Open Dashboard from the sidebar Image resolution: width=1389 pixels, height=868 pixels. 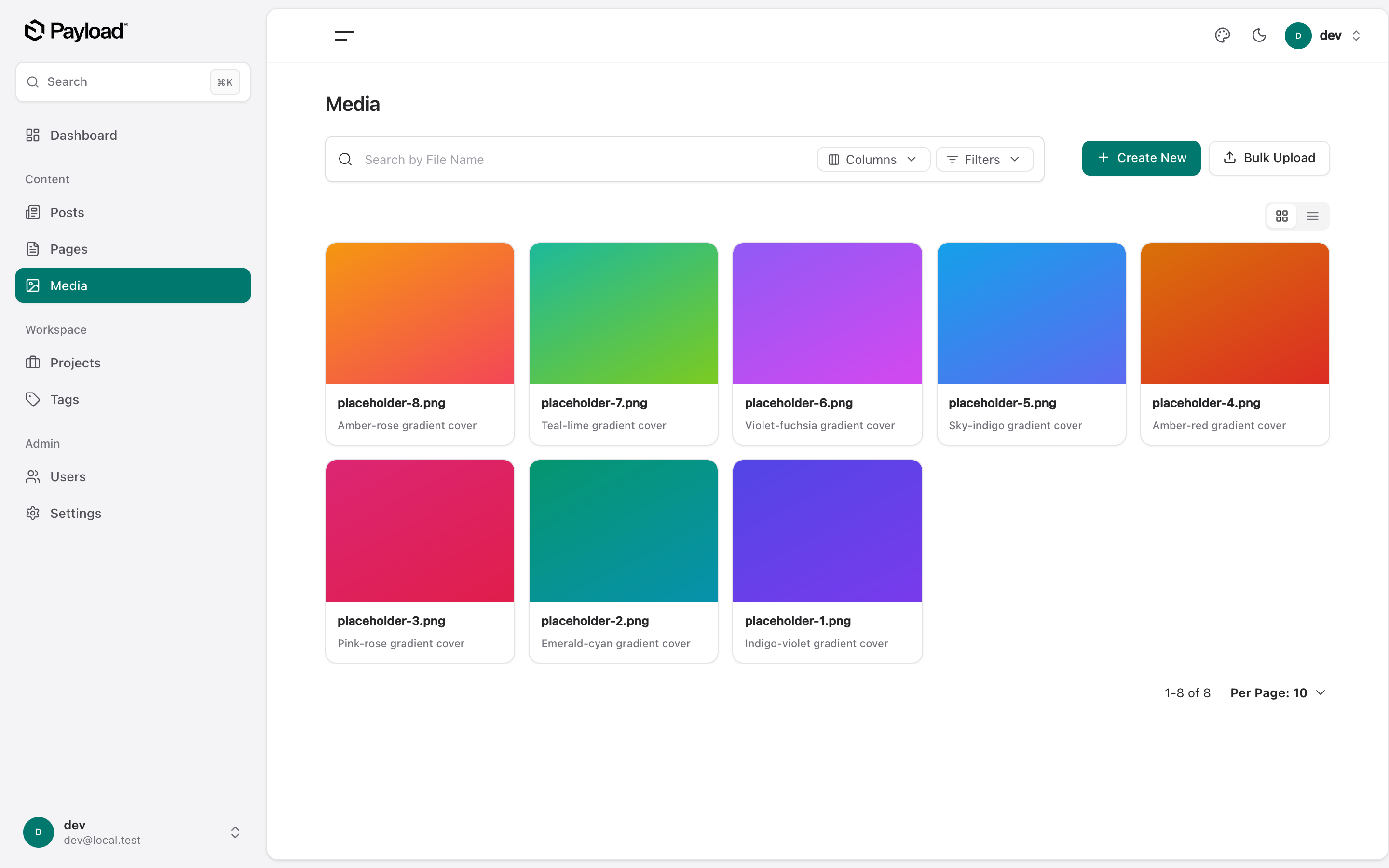[133, 136]
